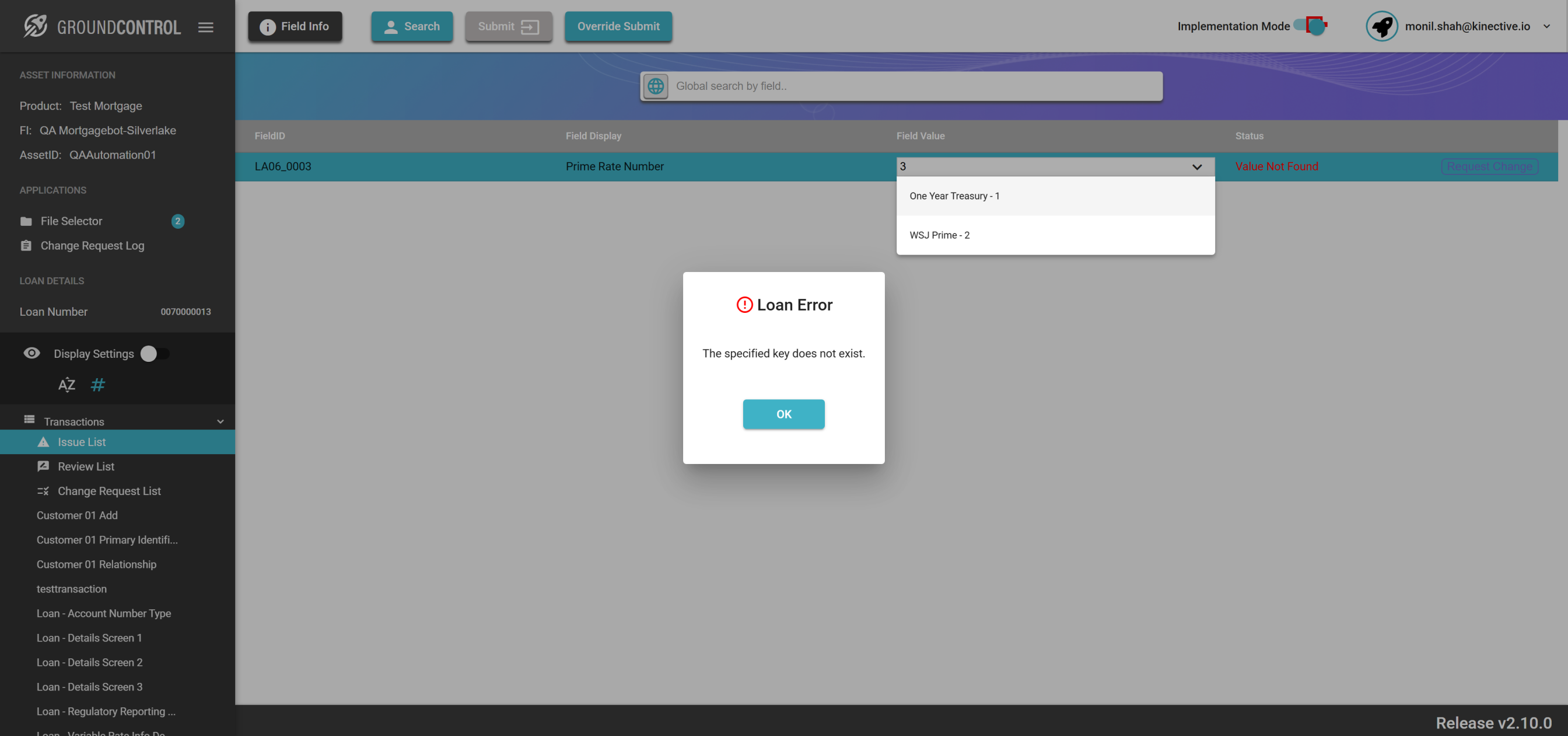This screenshot has height=736, width=1568.
Task: Select 'WSJ Prime - 2' option
Action: (x=939, y=235)
